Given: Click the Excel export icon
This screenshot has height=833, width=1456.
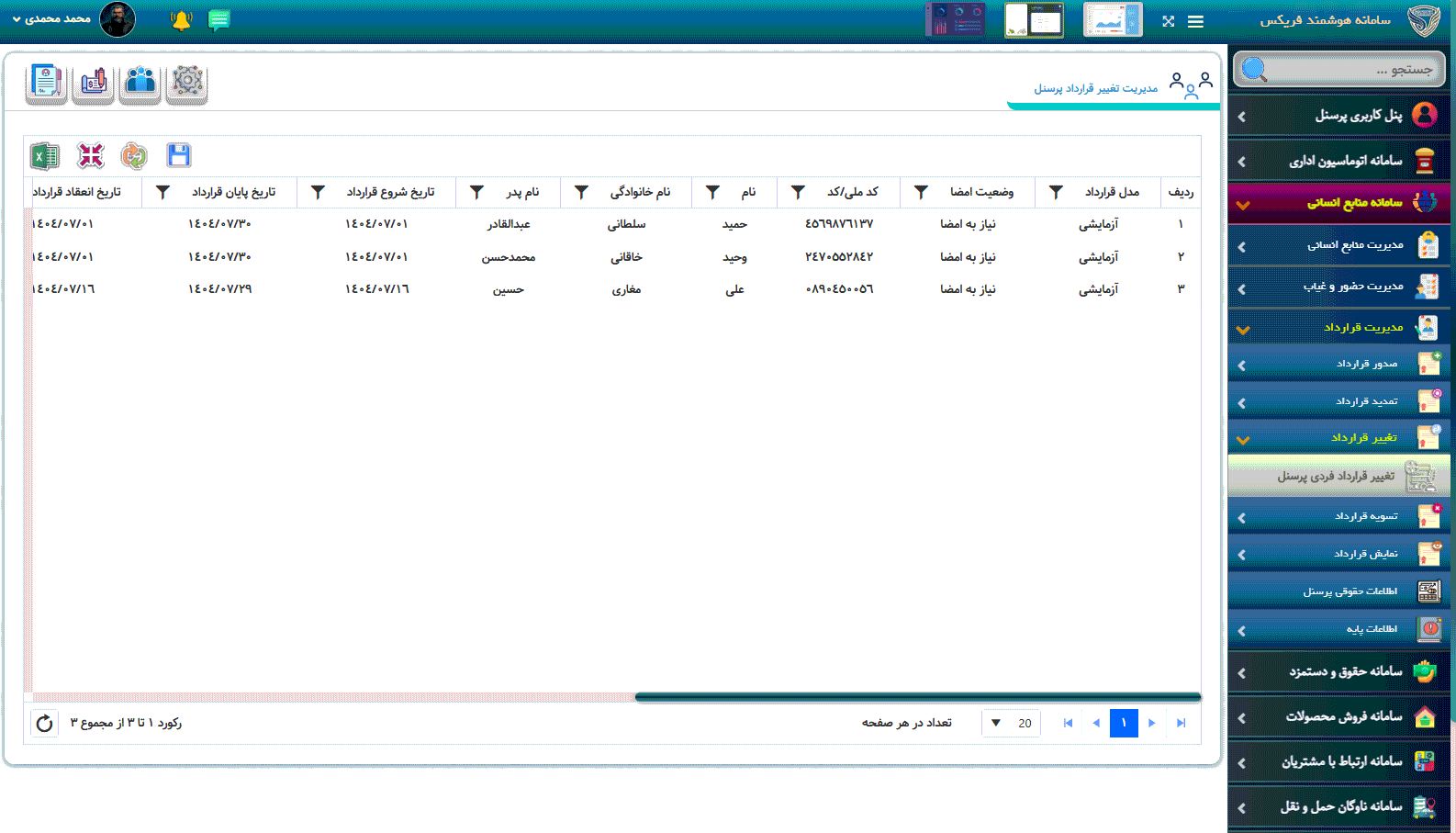Looking at the screenshot, I should 44,156.
